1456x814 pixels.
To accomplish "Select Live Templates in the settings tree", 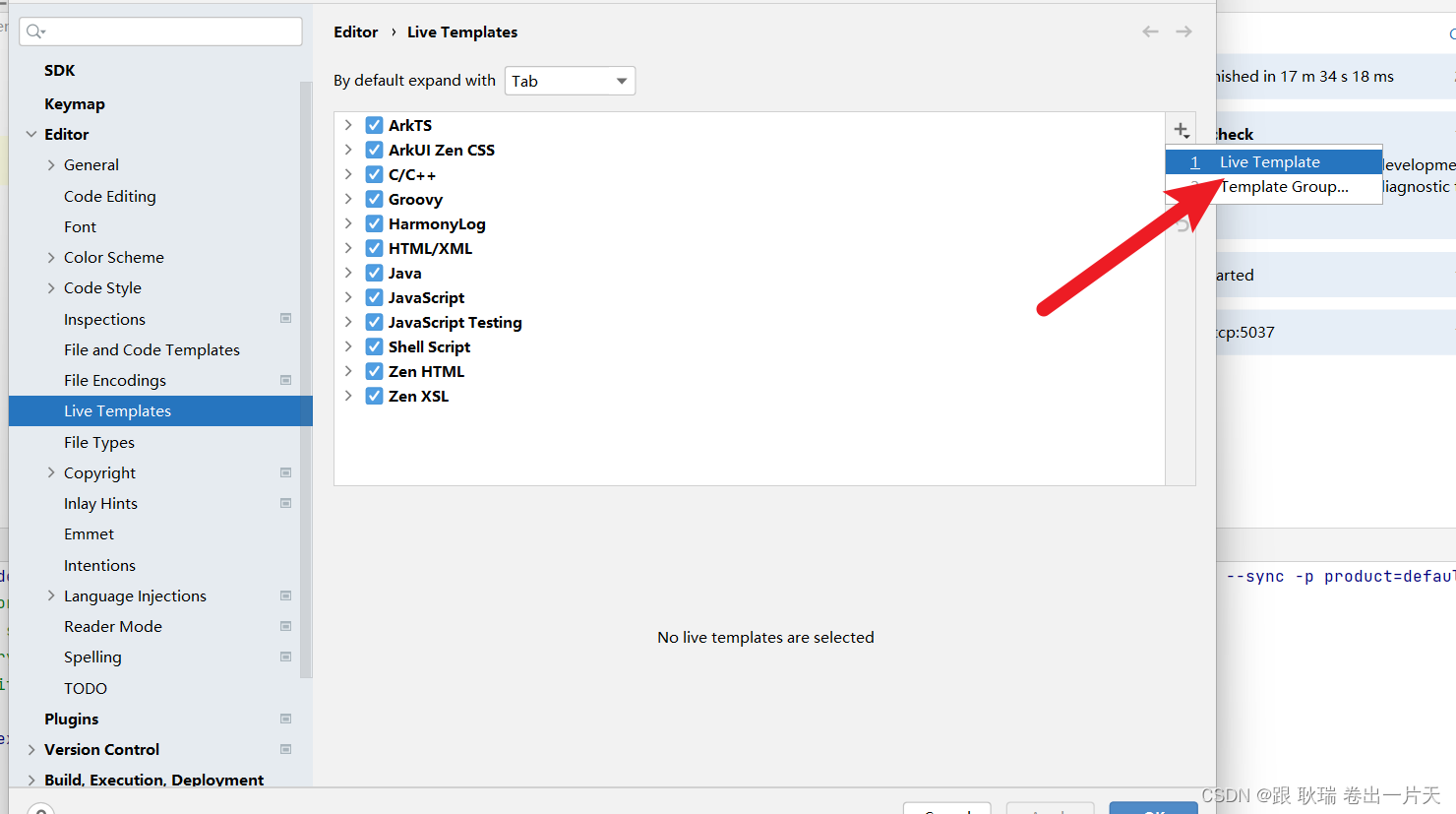I will pyautogui.click(x=160, y=410).
